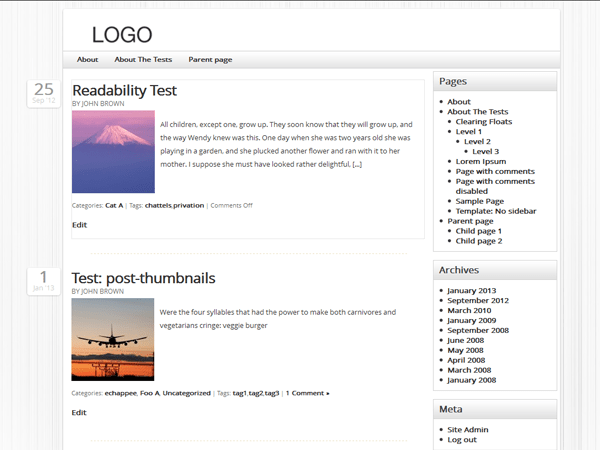600x450 pixels.
Task: Click the Mount Fuji post thumbnail
Action: click(x=113, y=152)
